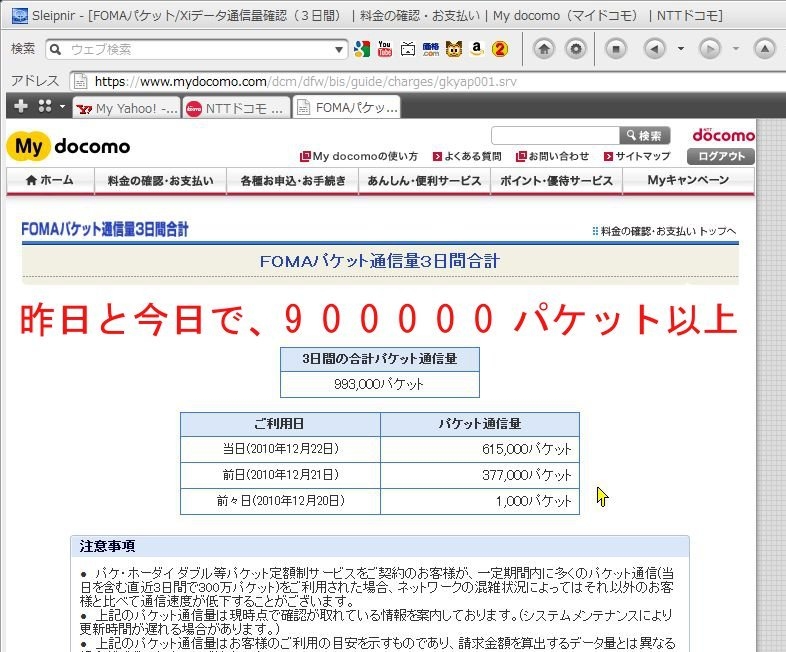
Task: Go to browser home page button
Action: tap(544, 49)
